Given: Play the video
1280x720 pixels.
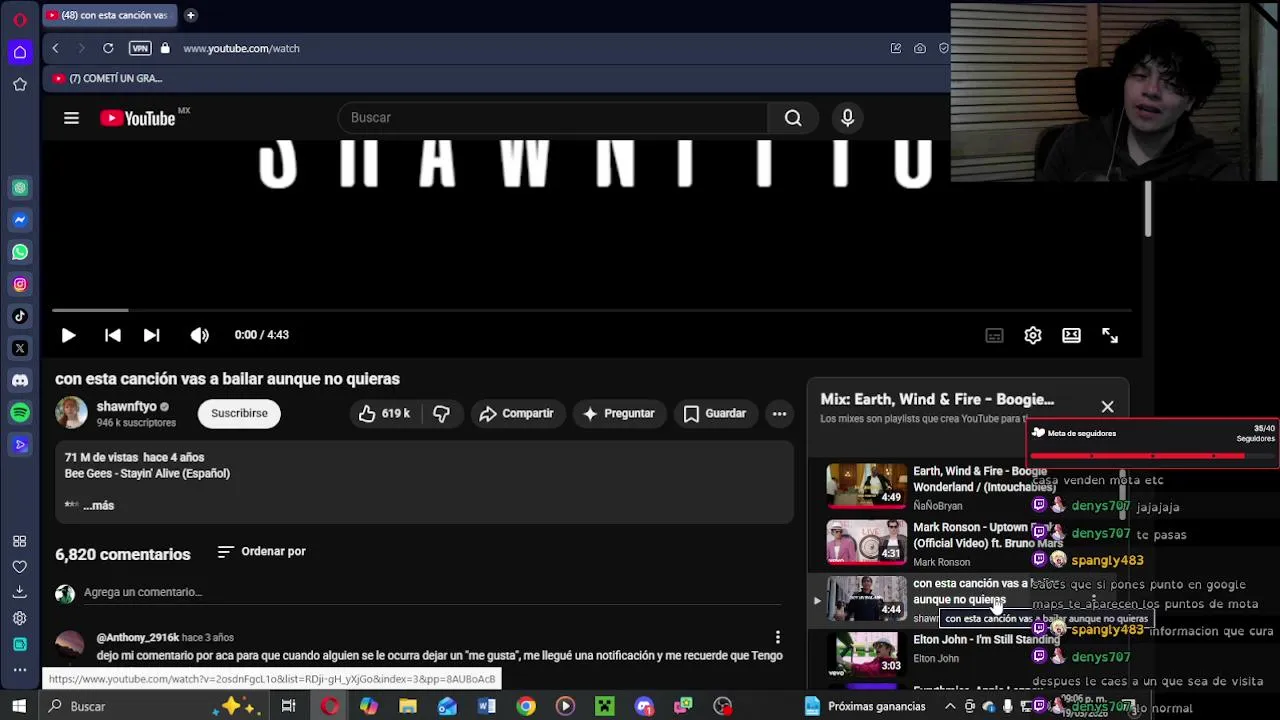Looking at the screenshot, I should [x=68, y=335].
